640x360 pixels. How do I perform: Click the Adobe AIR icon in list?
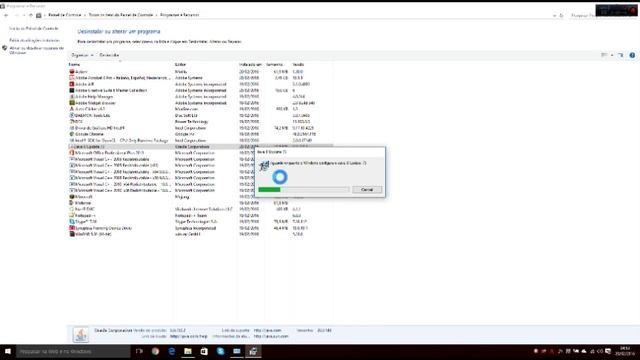[72, 84]
